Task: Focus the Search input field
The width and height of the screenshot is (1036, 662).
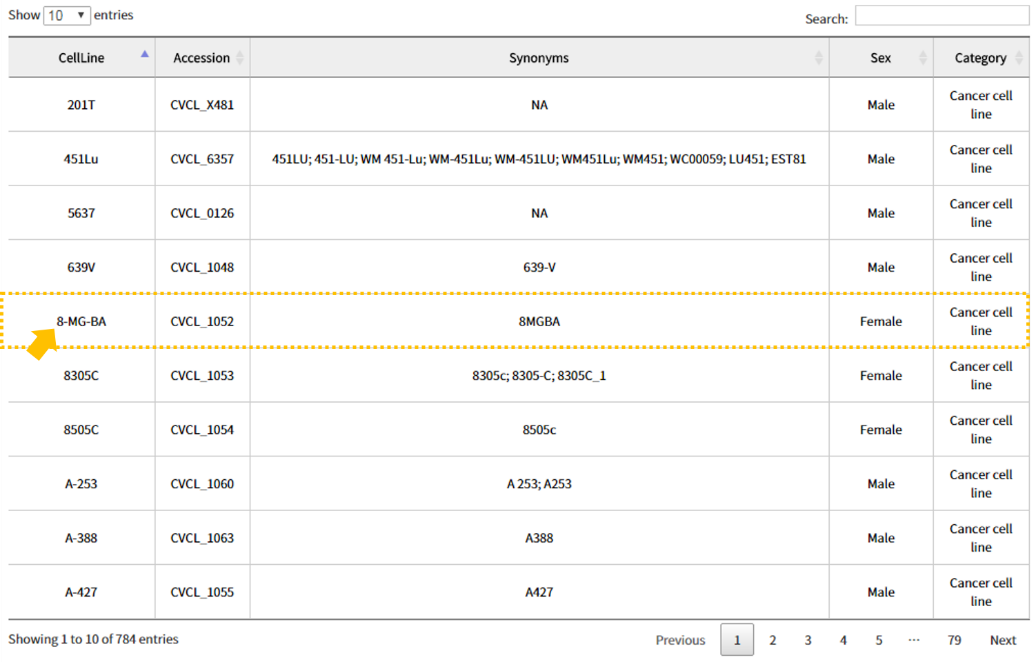Action: point(942,16)
